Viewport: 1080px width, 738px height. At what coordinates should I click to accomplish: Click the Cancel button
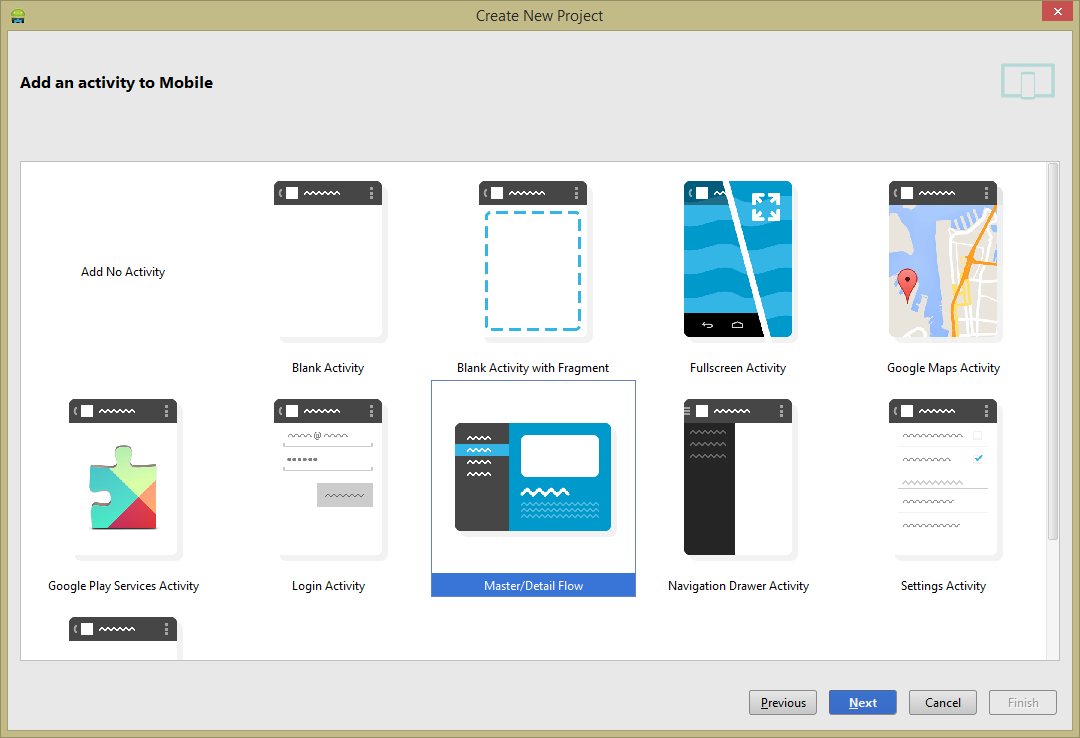pyautogui.click(x=943, y=703)
